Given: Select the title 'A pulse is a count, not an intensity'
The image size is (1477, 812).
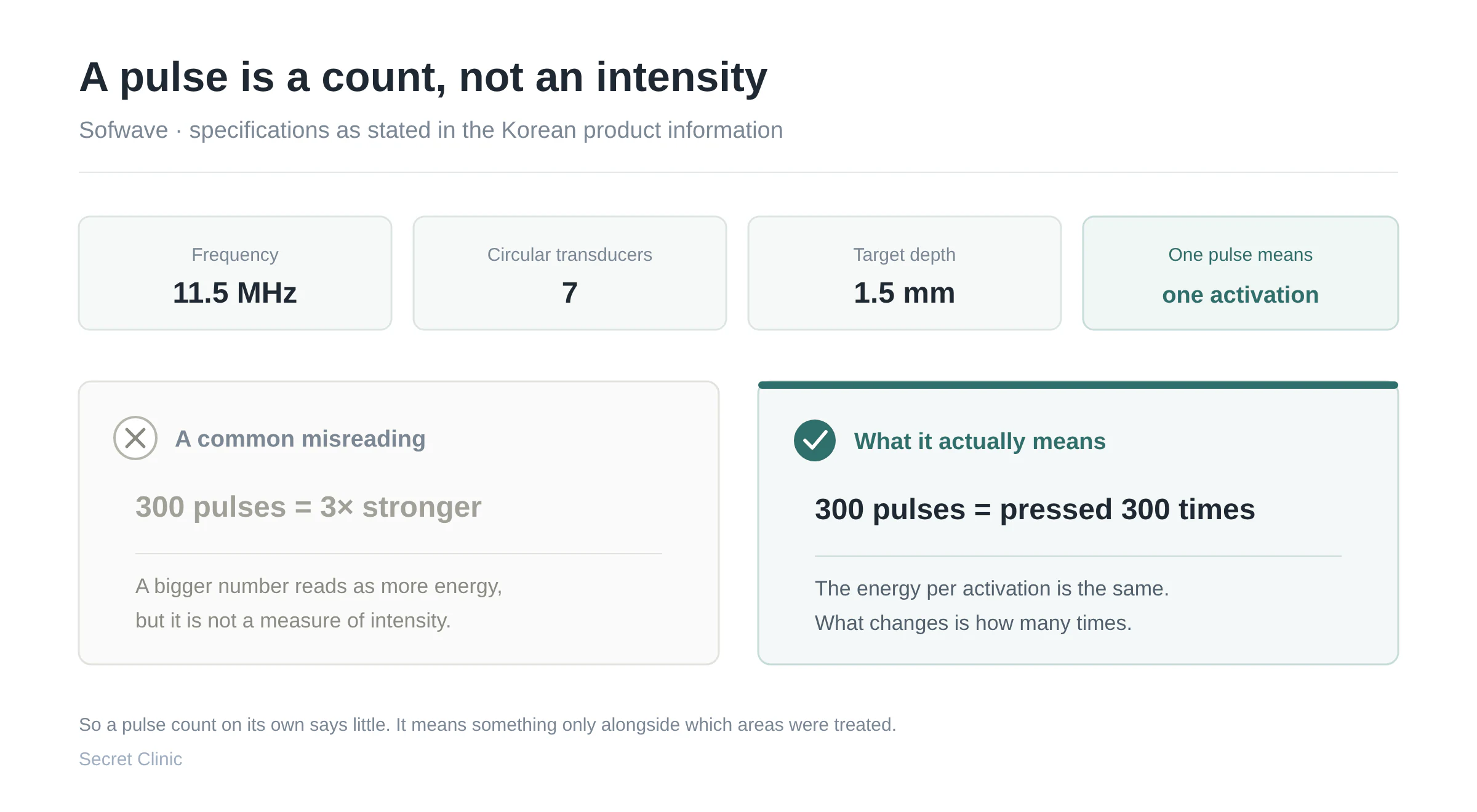Looking at the screenshot, I should click(x=423, y=78).
